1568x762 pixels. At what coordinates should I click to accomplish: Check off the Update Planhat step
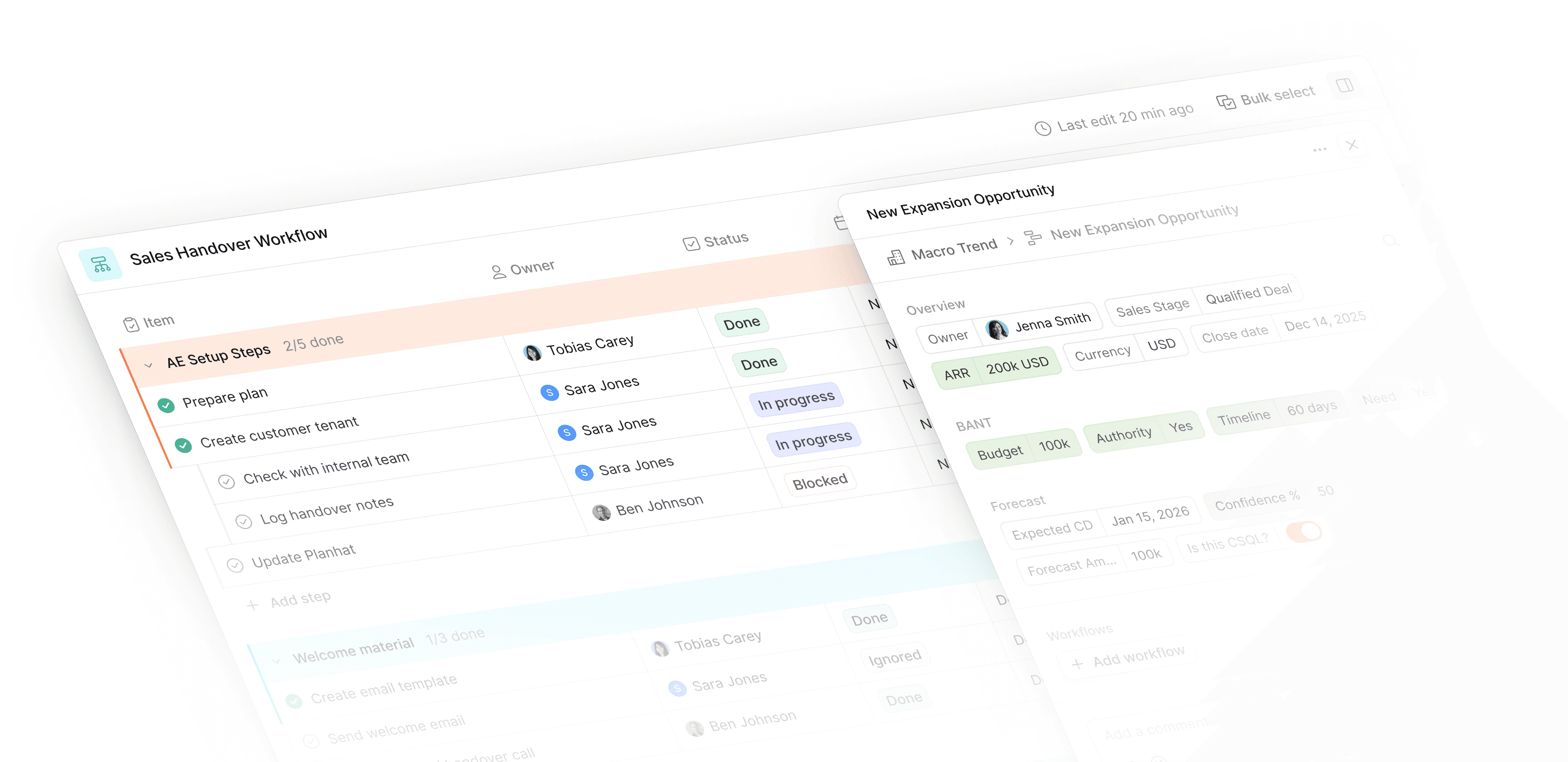click(235, 565)
